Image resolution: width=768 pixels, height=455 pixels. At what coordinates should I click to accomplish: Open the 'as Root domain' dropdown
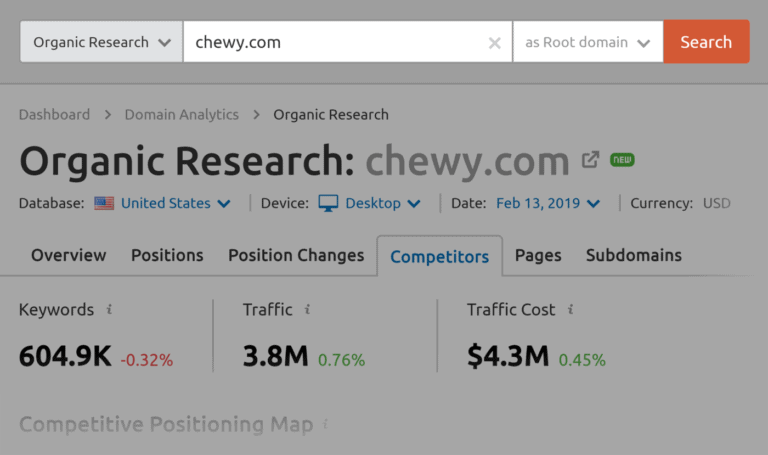pyautogui.click(x=588, y=42)
